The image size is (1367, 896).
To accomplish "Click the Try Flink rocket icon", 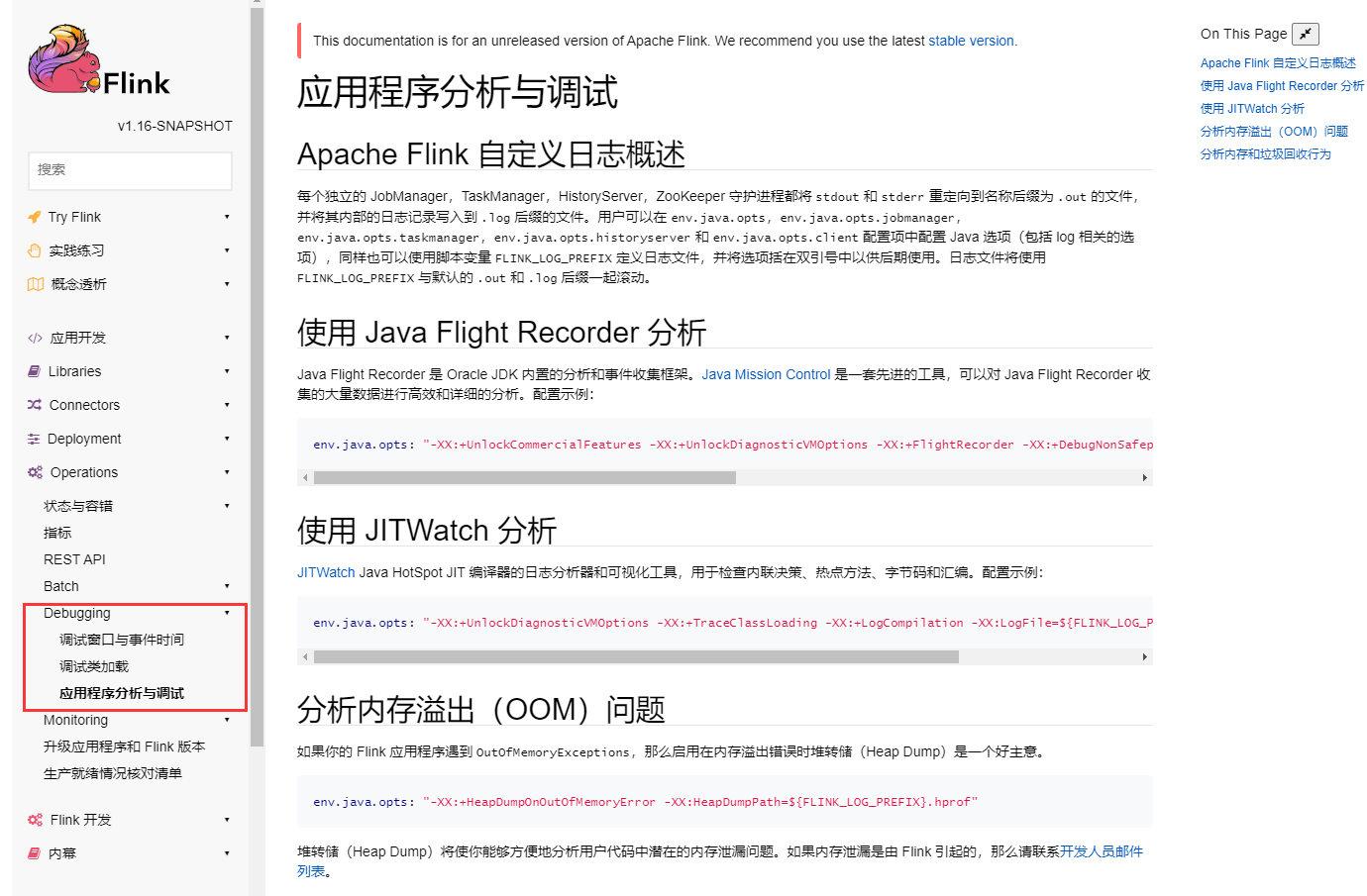I will coord(35,217).
